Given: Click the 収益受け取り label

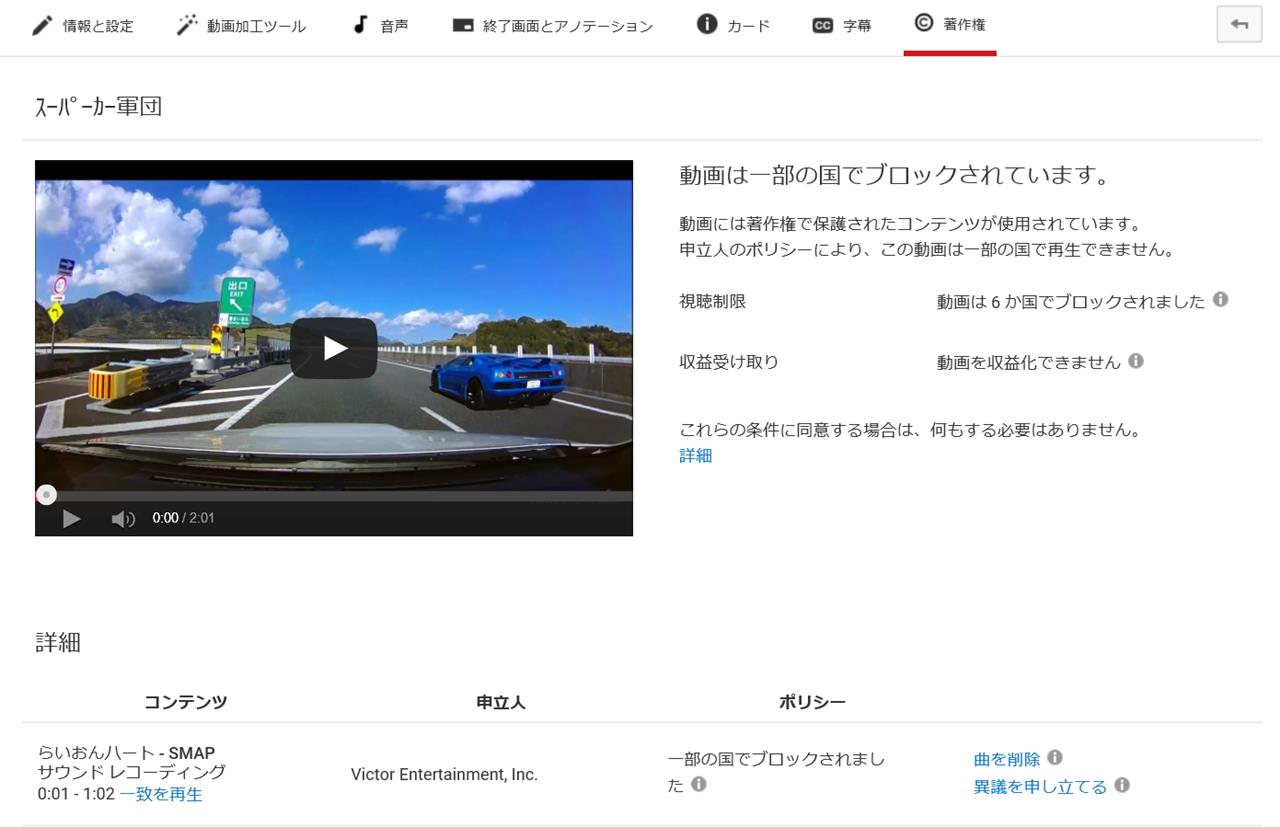Looking at the screenshot, I should pos(729,362).
